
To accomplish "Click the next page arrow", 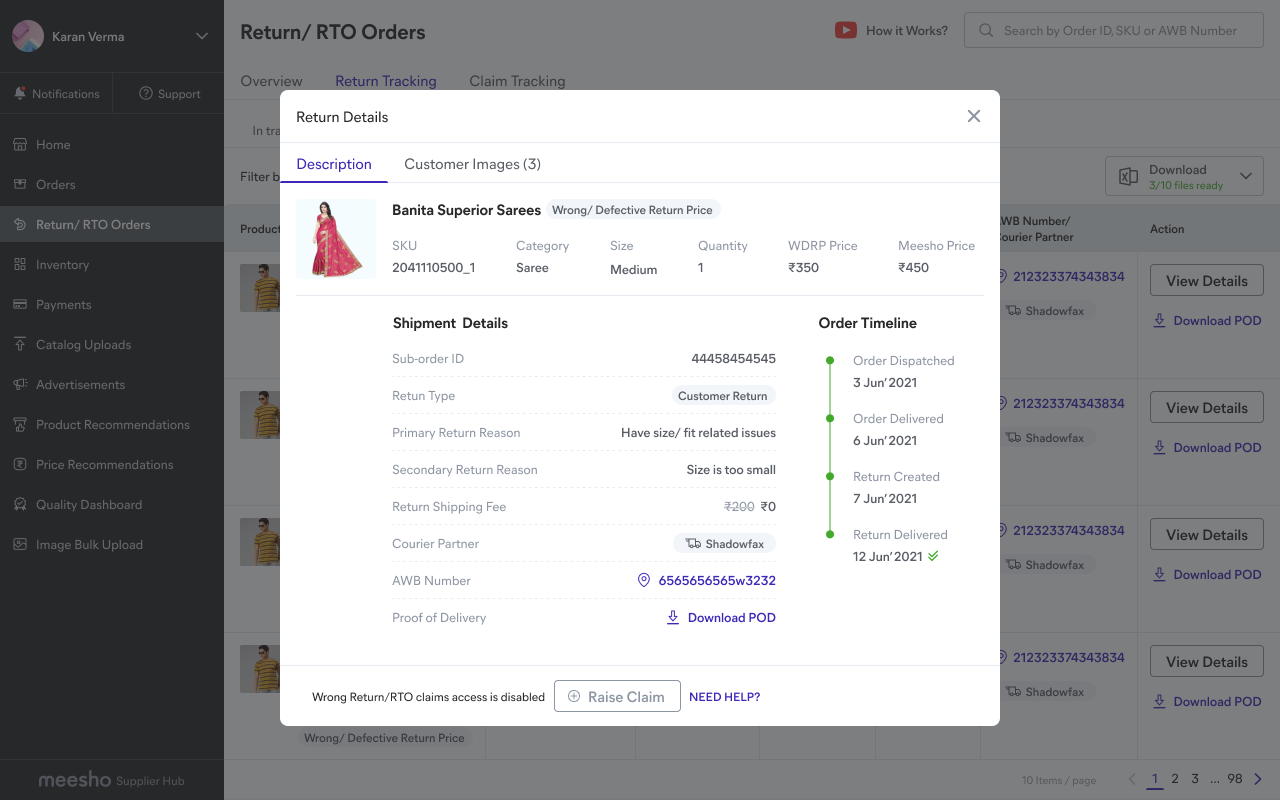I will click(1259, 779).
